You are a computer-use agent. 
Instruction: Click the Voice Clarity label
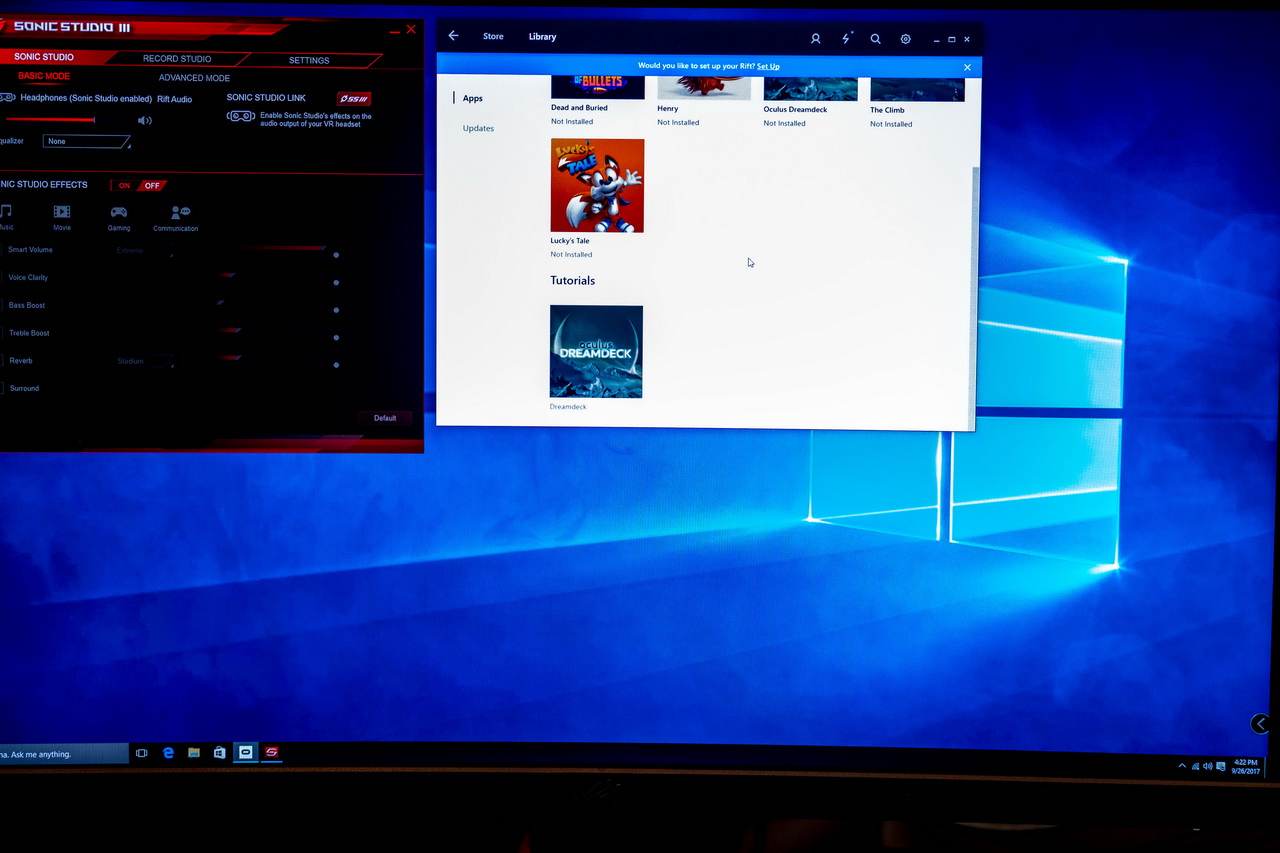coord(28,277)
